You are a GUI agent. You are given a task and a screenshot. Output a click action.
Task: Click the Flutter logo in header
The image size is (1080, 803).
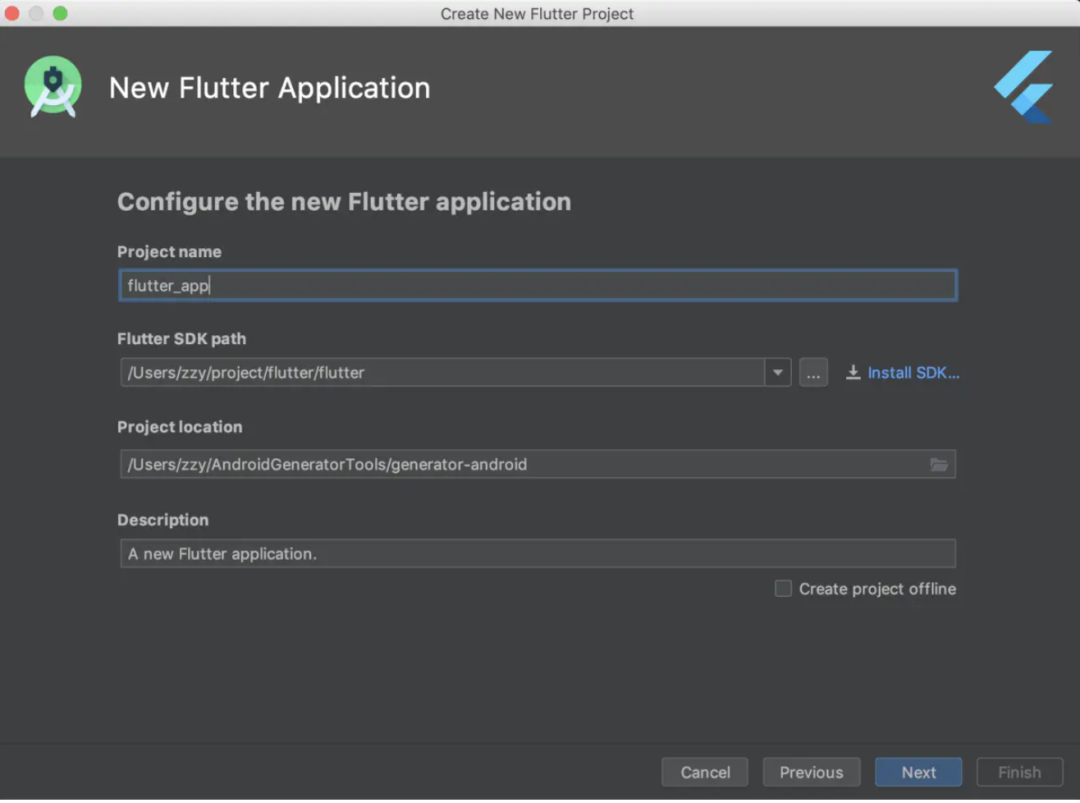click(1024, 87)
